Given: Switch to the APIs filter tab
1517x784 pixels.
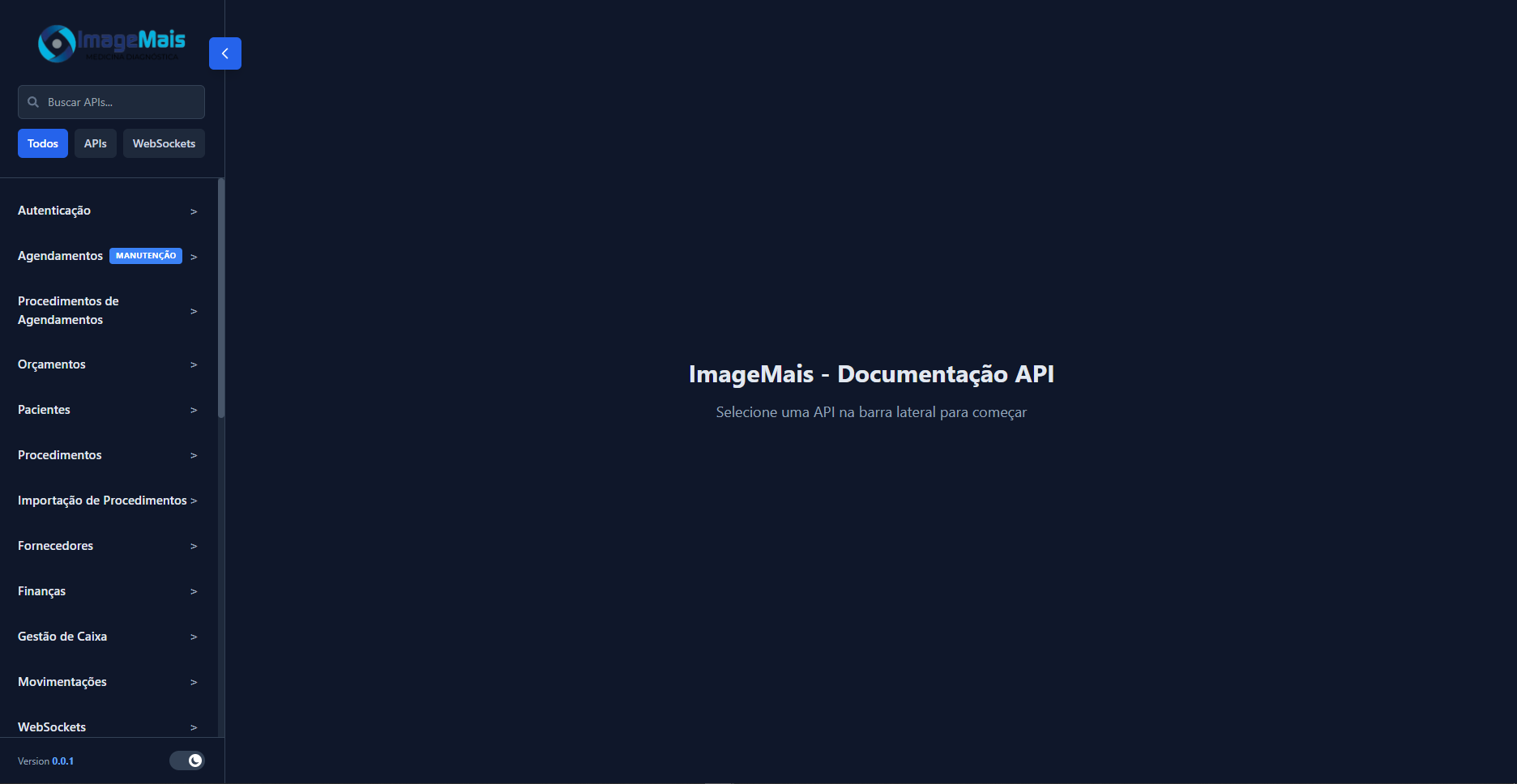Looking at the screenshot, I should click(95, 143).
